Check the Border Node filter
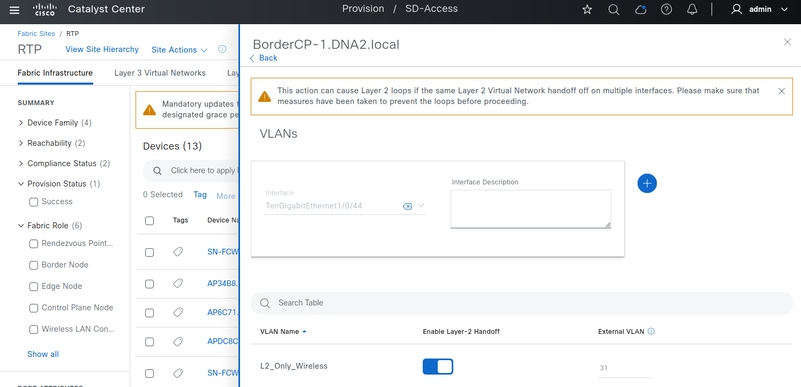The image size is (801, 387). point(34,265)
